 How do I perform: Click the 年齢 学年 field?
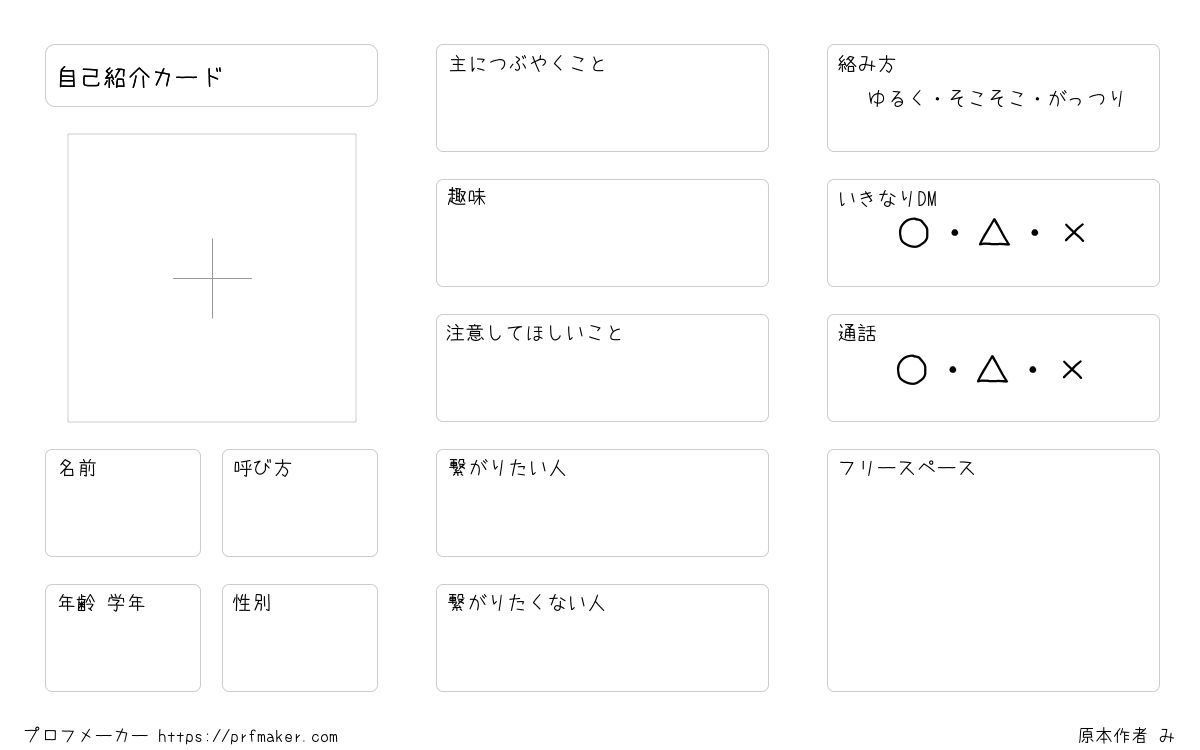point(123,638)
